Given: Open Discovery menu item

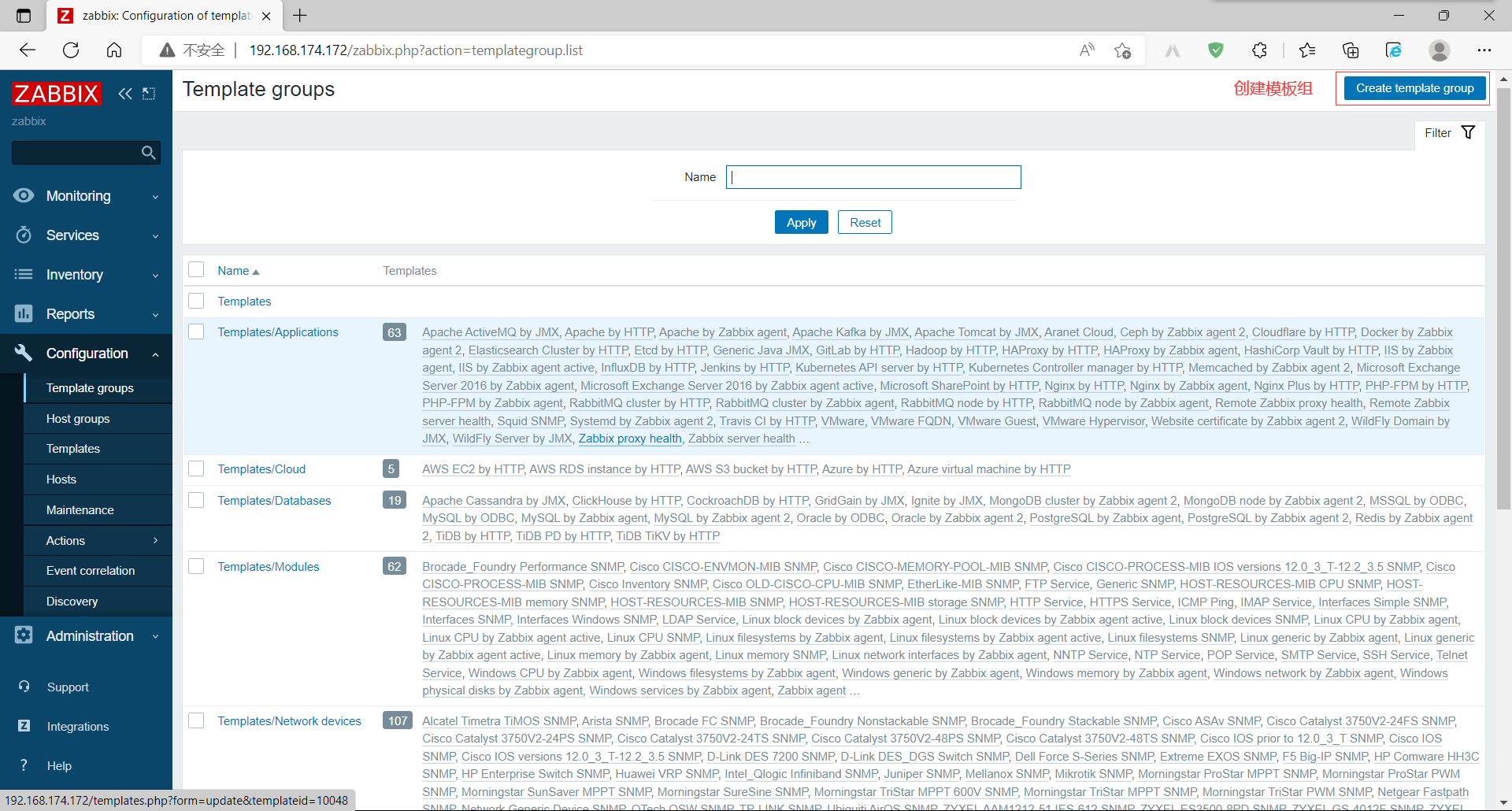Looking at the screenshot, I should click(x=98, y=601).
